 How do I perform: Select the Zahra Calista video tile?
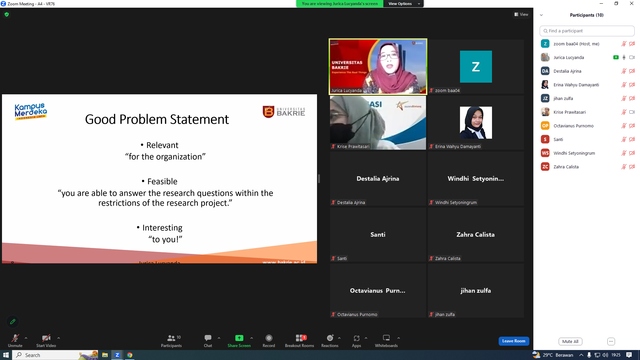click(x=476, y=234)
